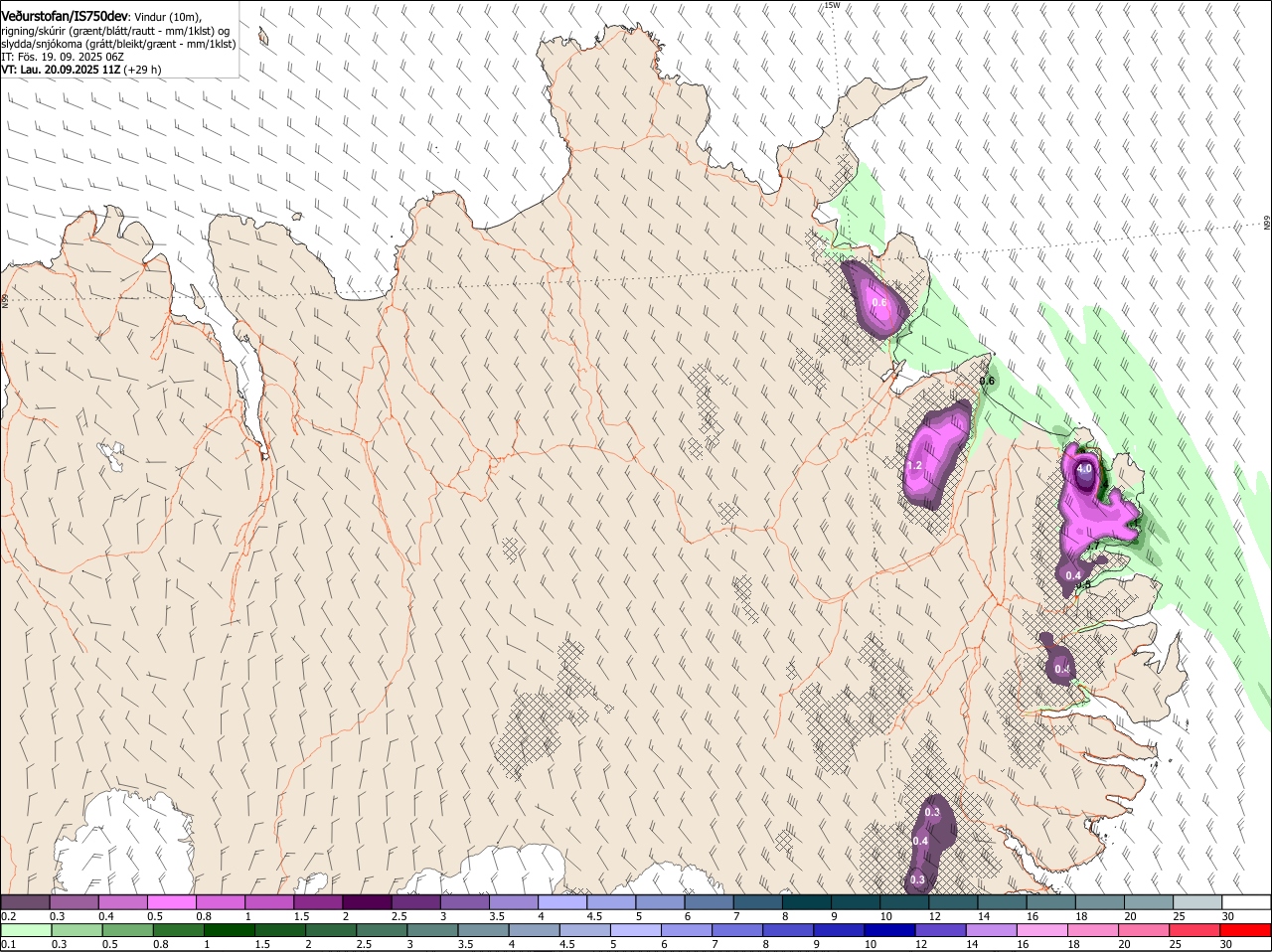Click the 4.0 precipitation value on the map
1272x952 pixels.
[x=1084, y=468]
